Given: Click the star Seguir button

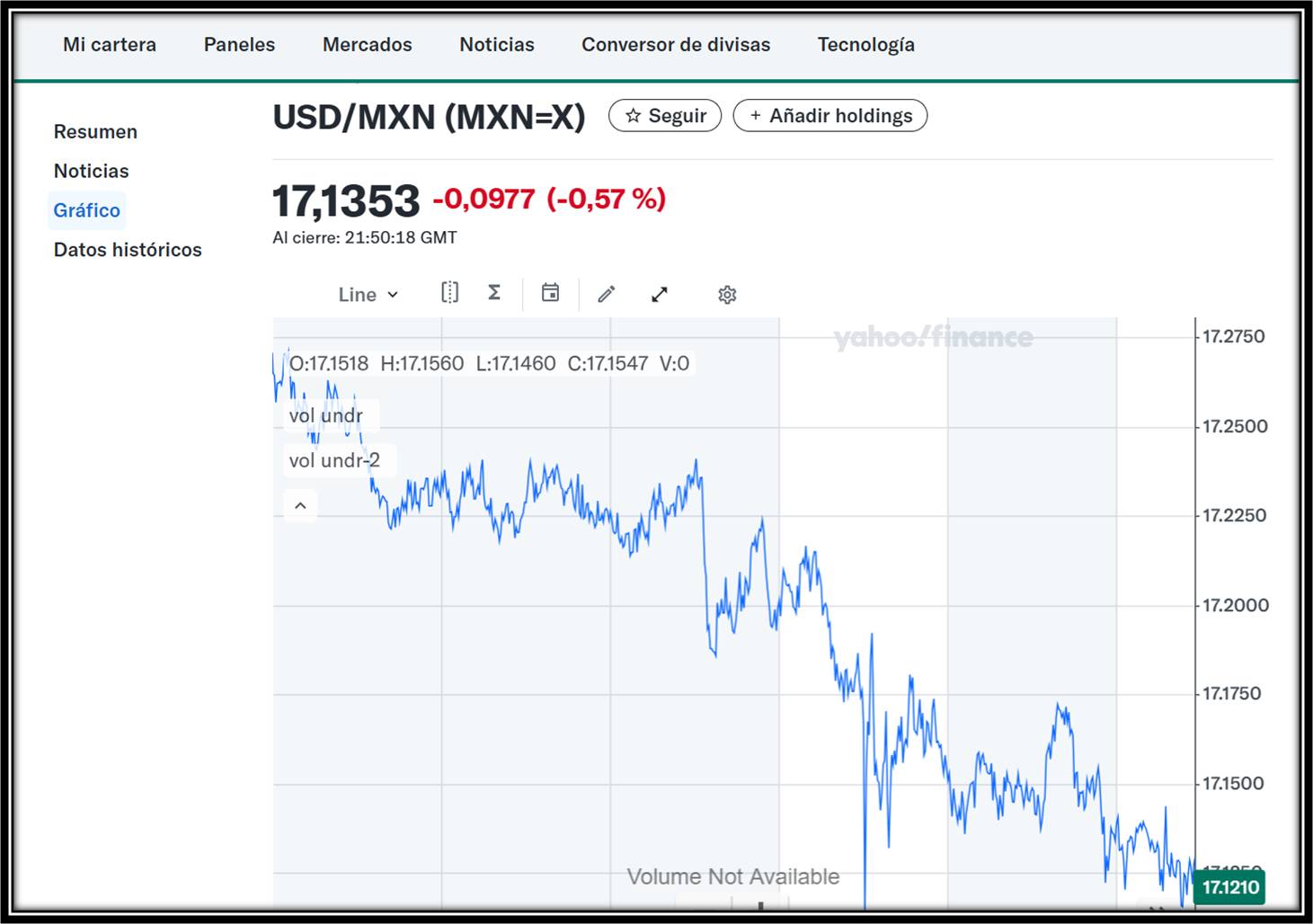Looking at the screenshot, I should coord(665,116).
